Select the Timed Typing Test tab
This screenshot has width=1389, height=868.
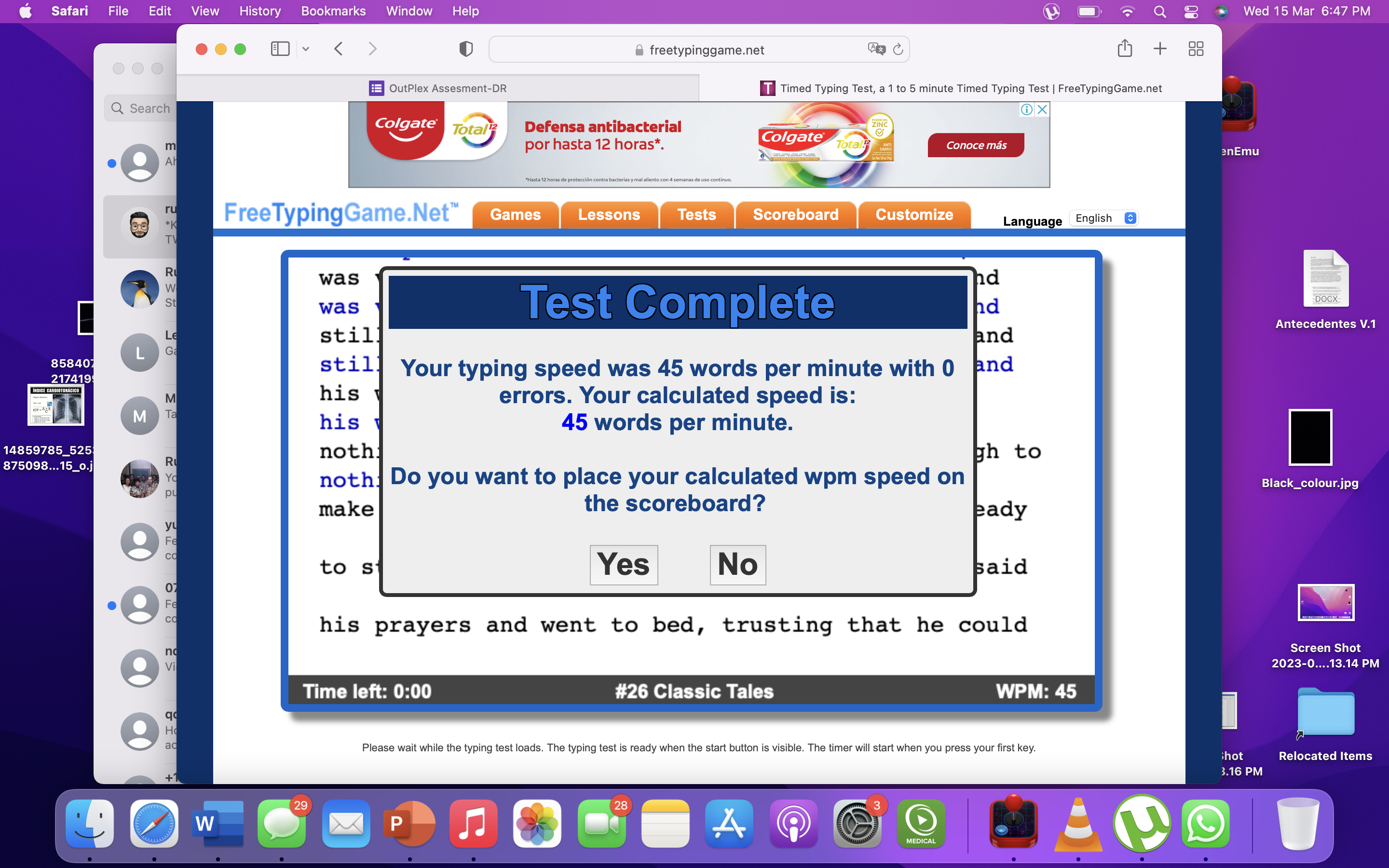(960, 88)
